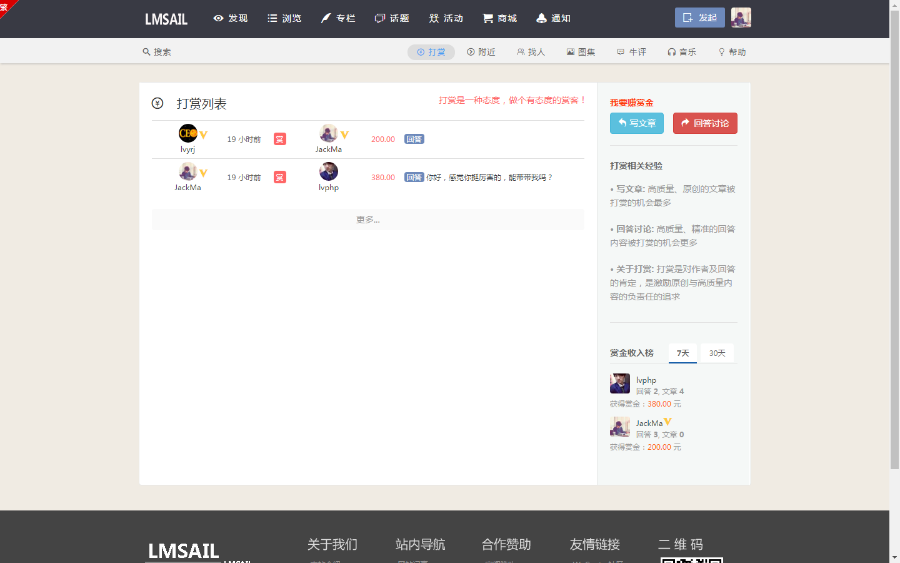Open the 商城 shopping cart page

(500, 18)
